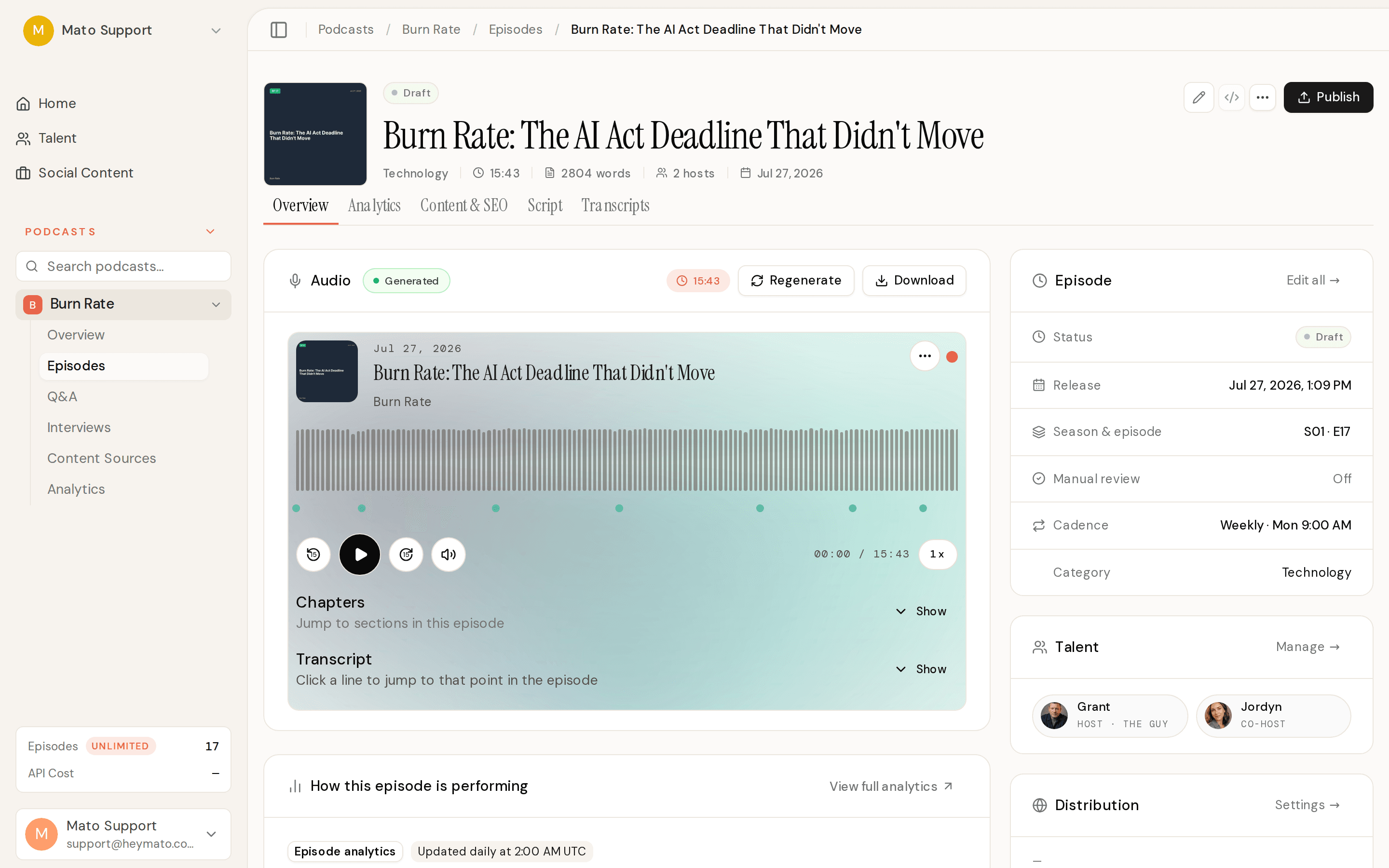The width and height of the screenshot is (1389, 868).
Task: Toggle the volume mute button
Action: coord(448,555)
